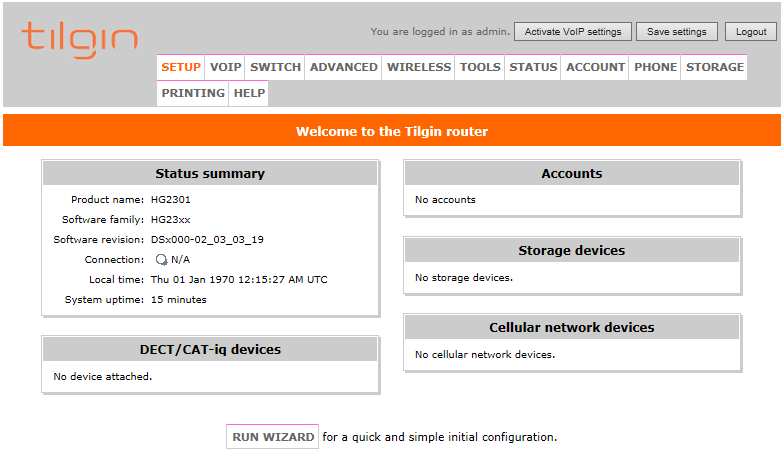Screen dimensions: 784x451
Task: Open the HELP tab
Action: [x=249, y=93]
